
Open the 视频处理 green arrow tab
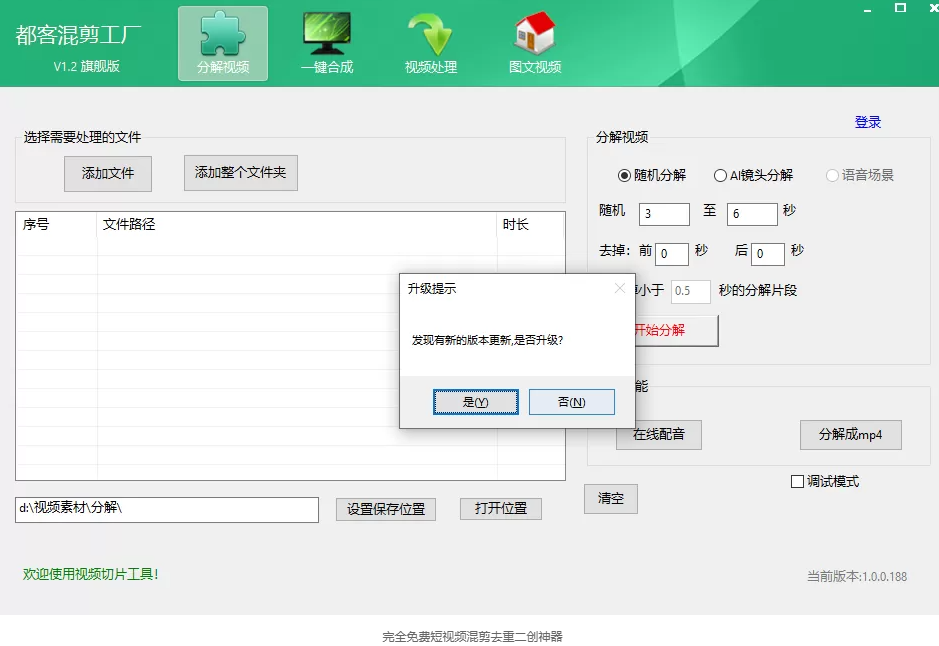[x=431, y=44]
